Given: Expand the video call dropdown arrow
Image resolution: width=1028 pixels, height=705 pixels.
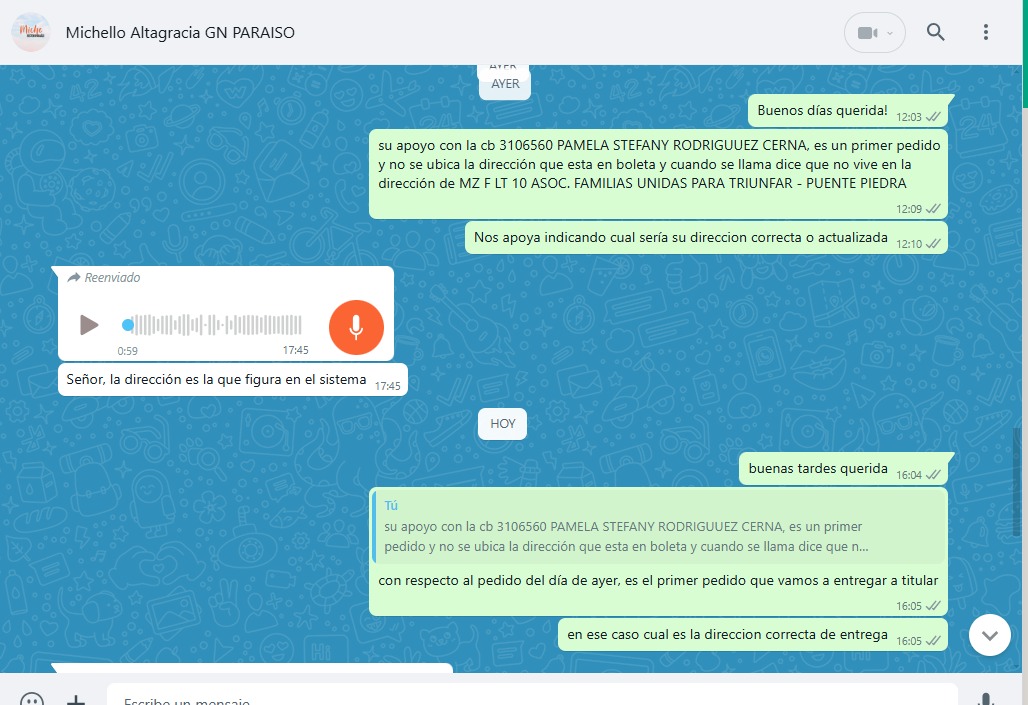Looking at the screenshot, I should [891, 33].
